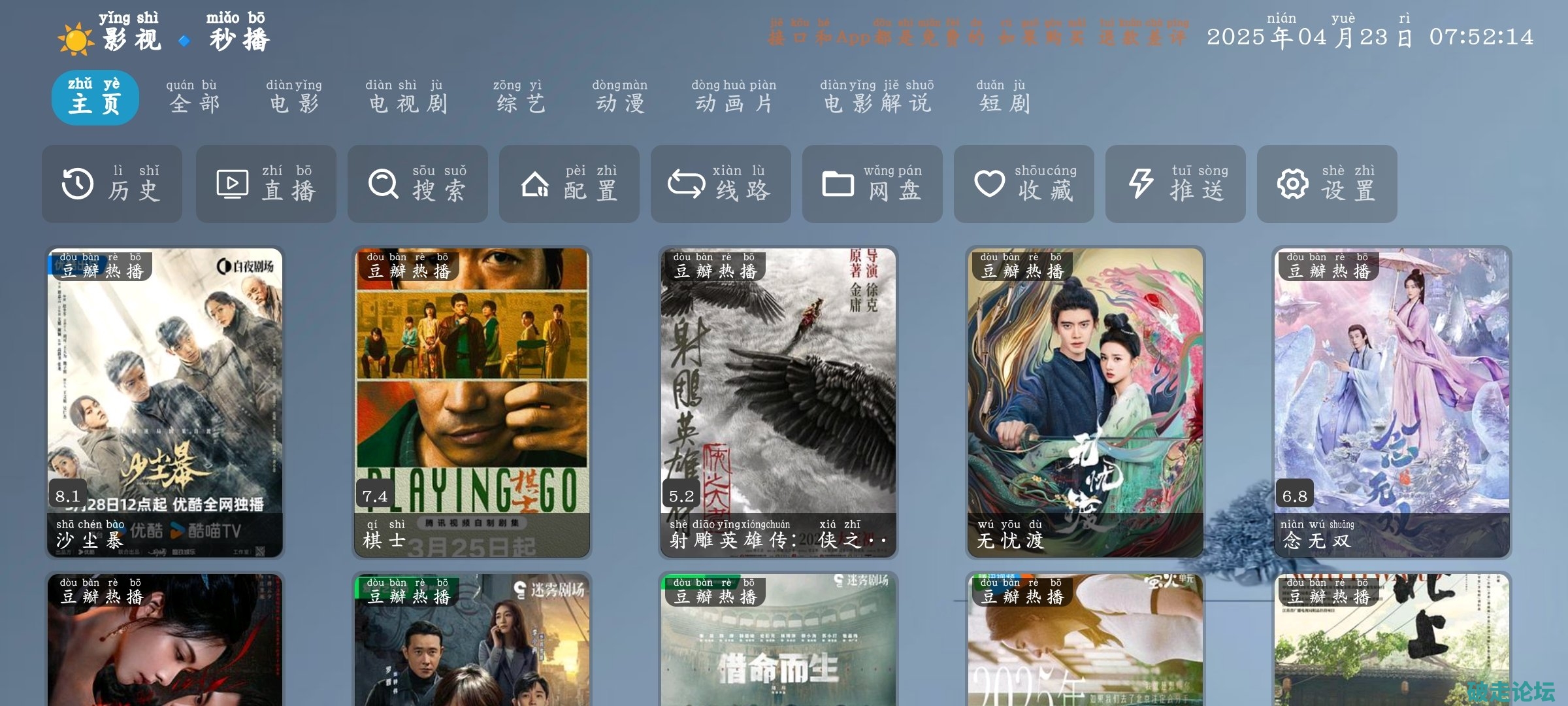Switch source via 线路 loop icon
Viewport: 1568px width, 706px height.
click(686, 184)
